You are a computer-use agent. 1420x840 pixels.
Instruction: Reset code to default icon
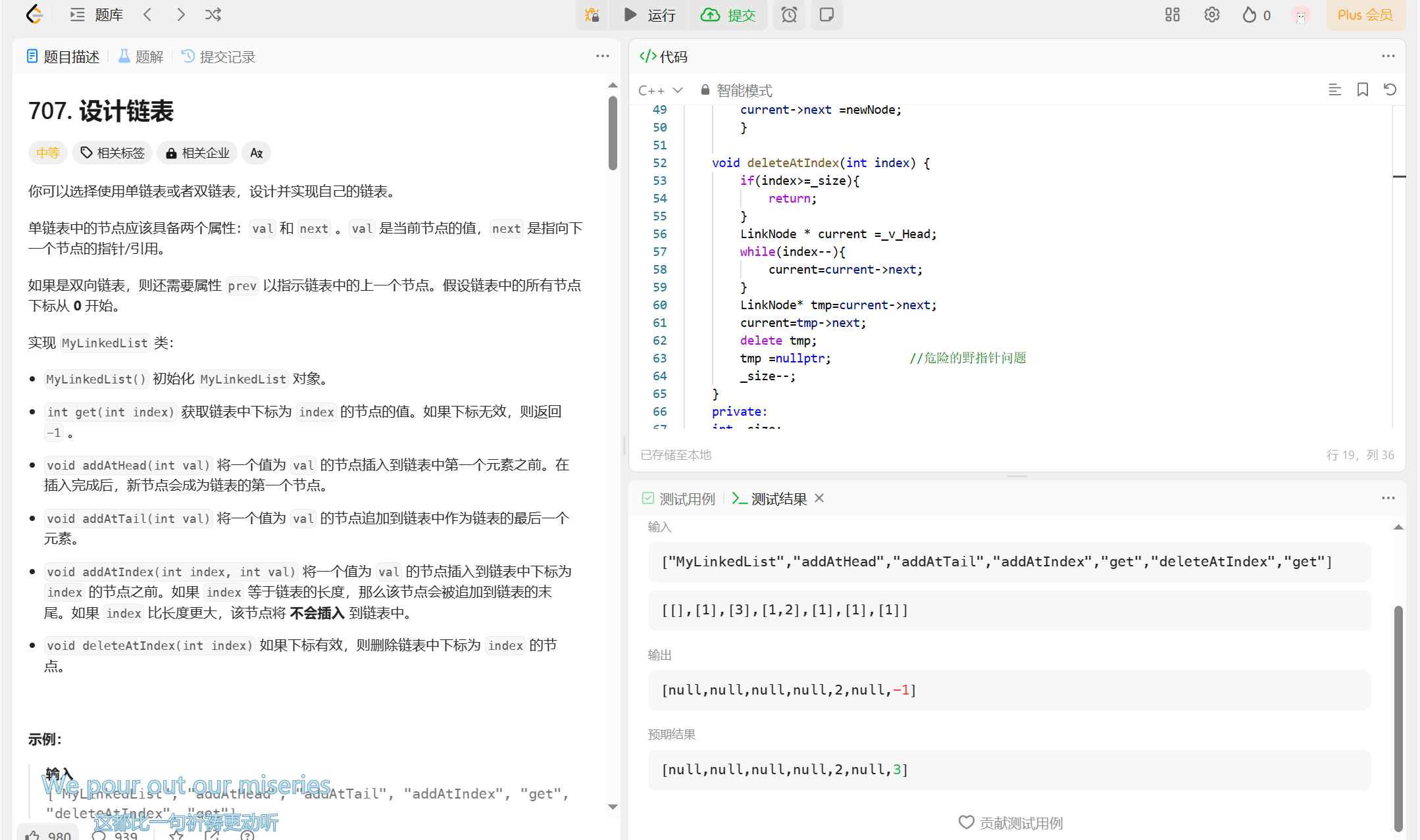1390,89
